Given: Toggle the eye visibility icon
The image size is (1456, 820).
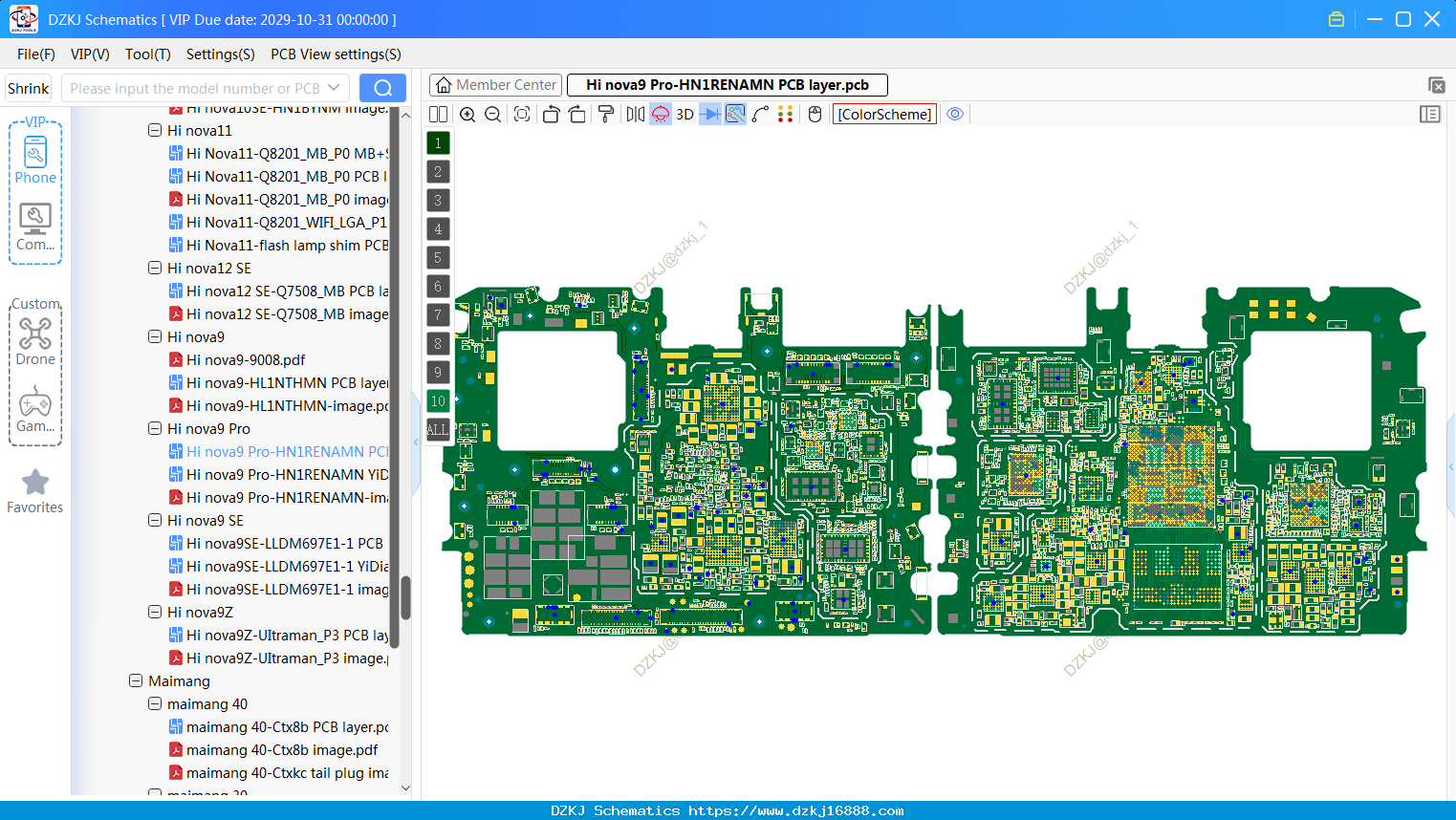Looking at the screenshot, I should point(955,115).
